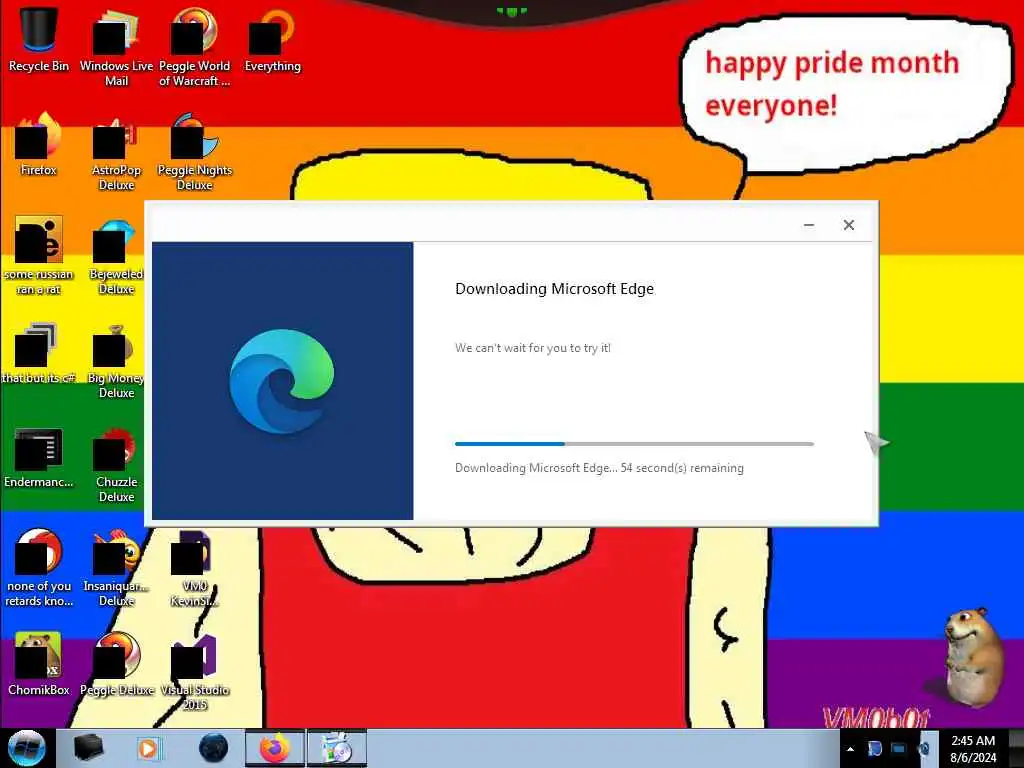The image size is (1024, 768).
Task: Select the Peggle World of Warcraft icon
Action: (x=194, y=47)
